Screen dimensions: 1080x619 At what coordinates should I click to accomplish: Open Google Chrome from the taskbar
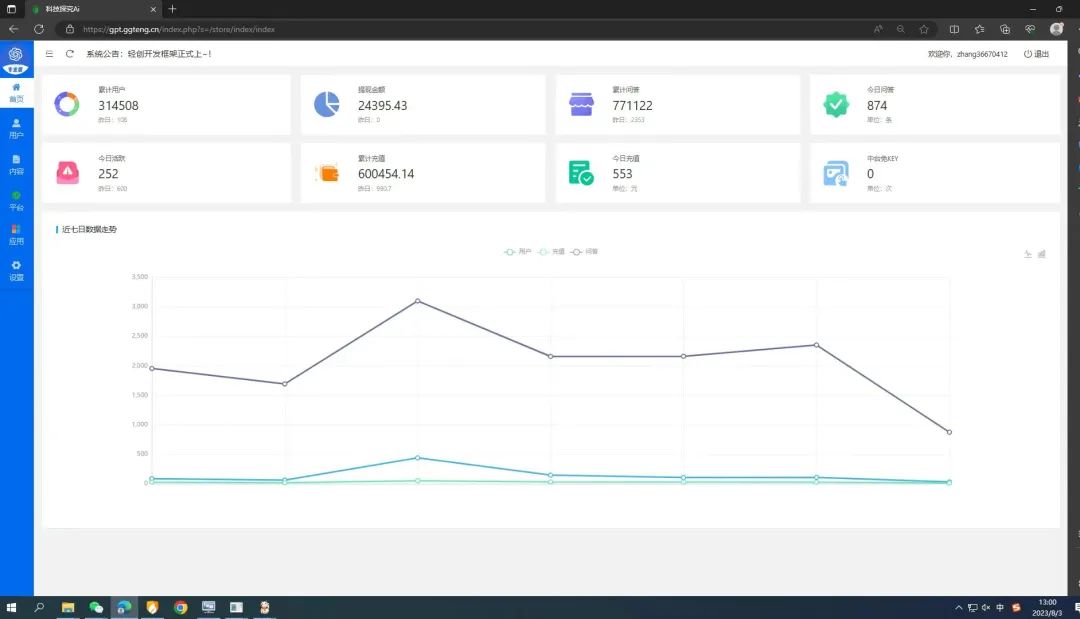pos(180,607)
